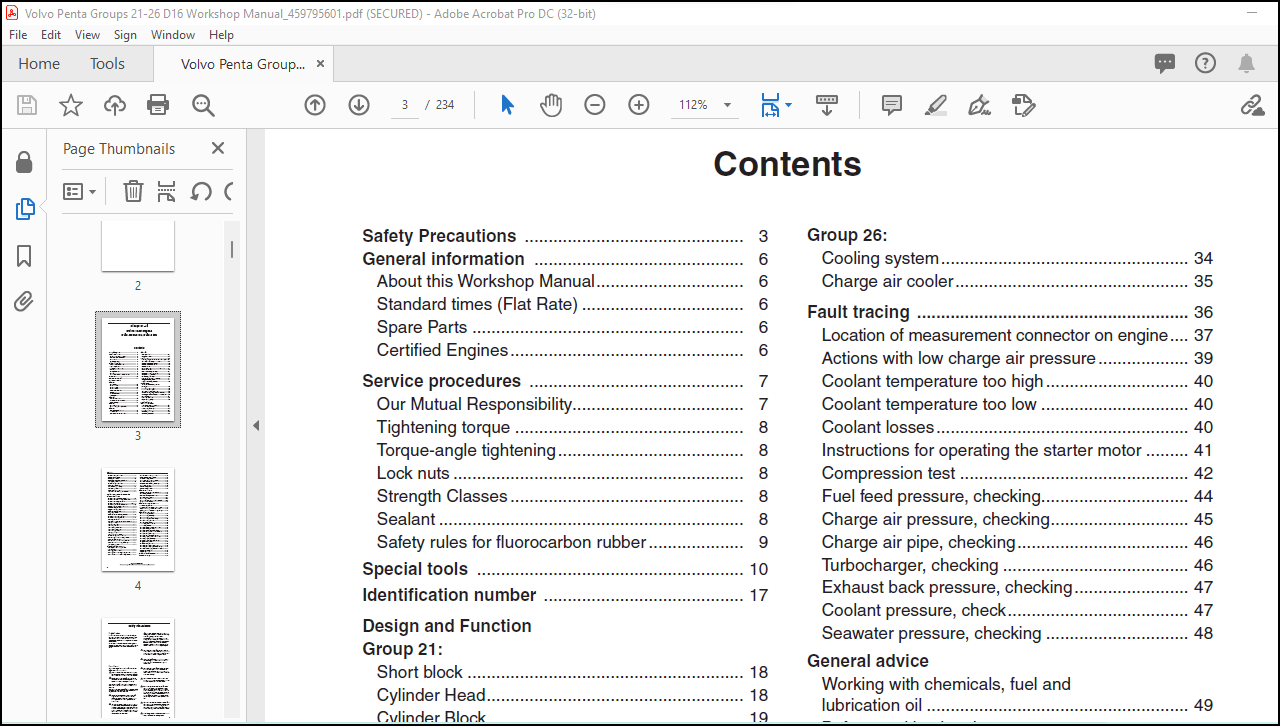Screen dimensions: 1280x726
Task: Click the thumbnails panel scrollbar
Action: 232,250
